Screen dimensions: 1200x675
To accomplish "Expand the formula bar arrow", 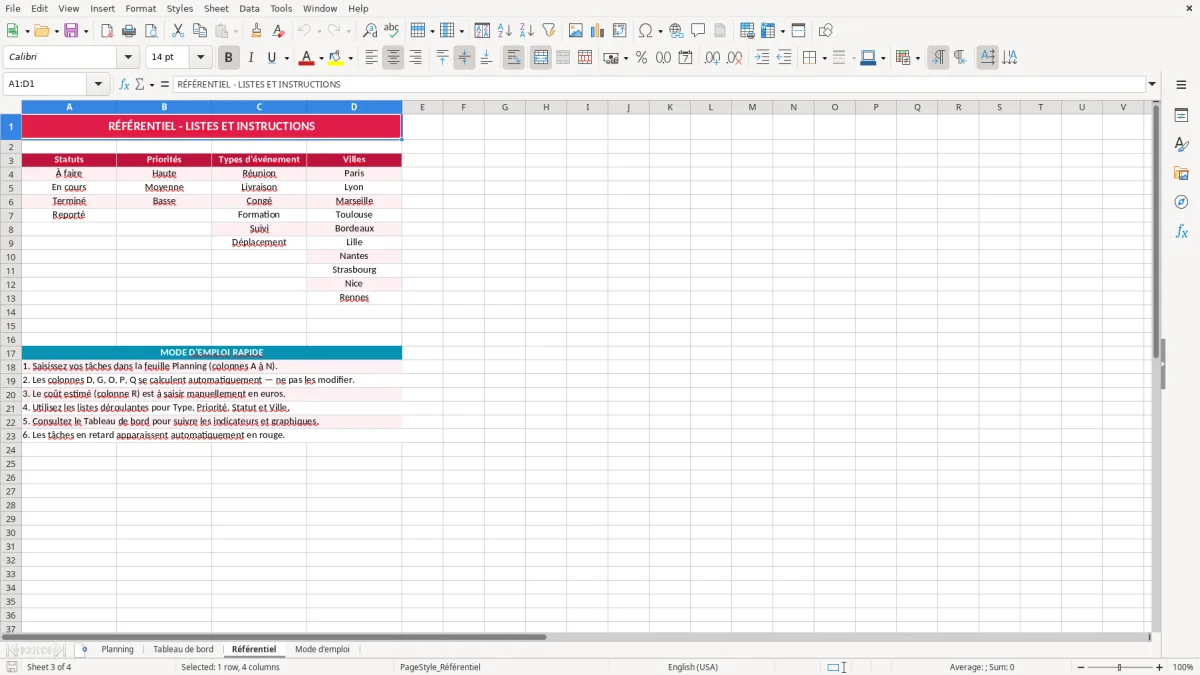I will [1152, 84].
